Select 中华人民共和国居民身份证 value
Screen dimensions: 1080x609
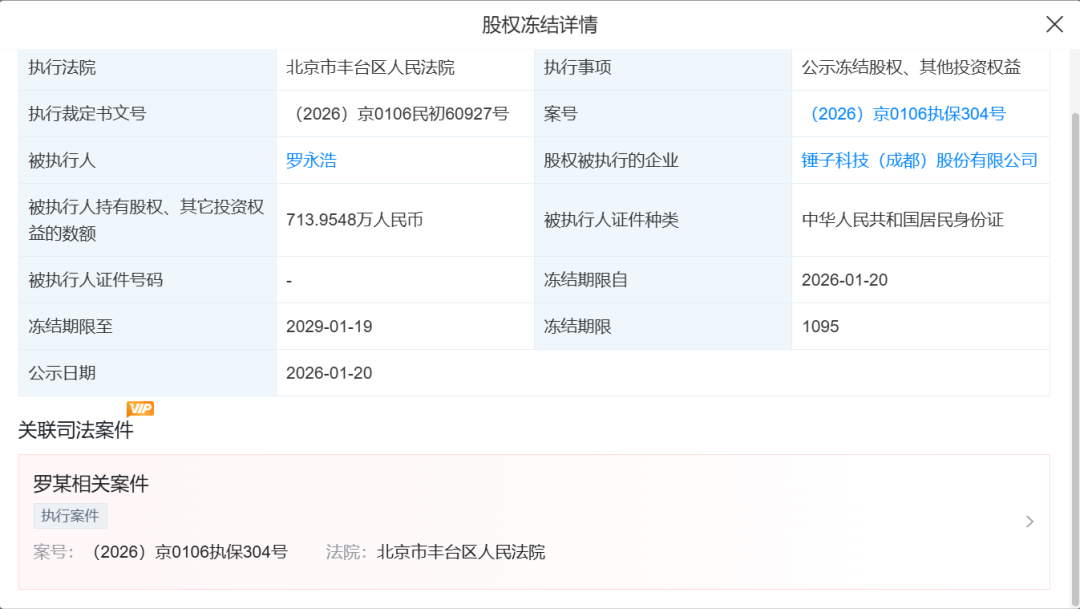(902, 220)
